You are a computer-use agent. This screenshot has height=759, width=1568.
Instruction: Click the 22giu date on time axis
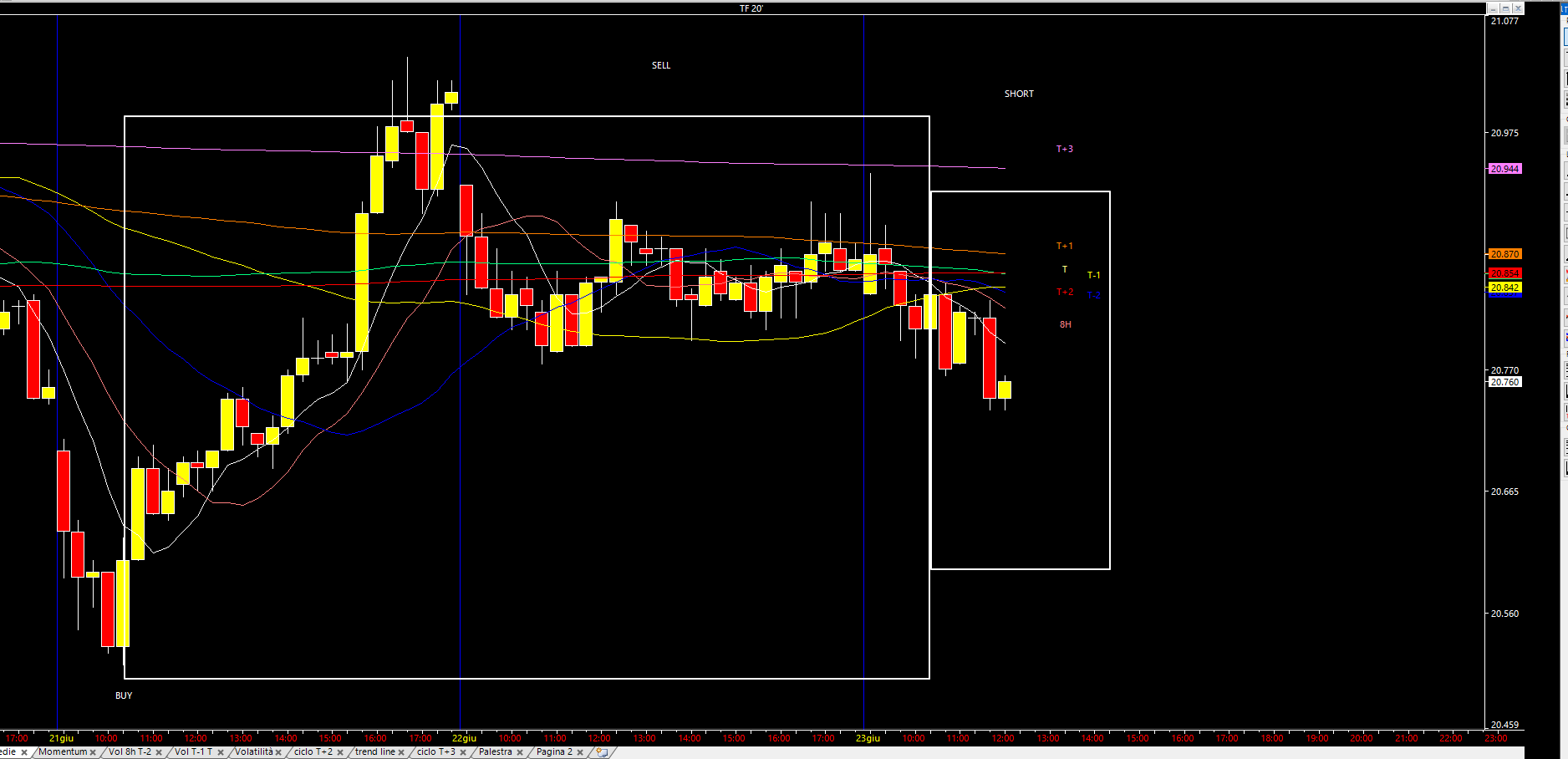click(x=464, y=738)
